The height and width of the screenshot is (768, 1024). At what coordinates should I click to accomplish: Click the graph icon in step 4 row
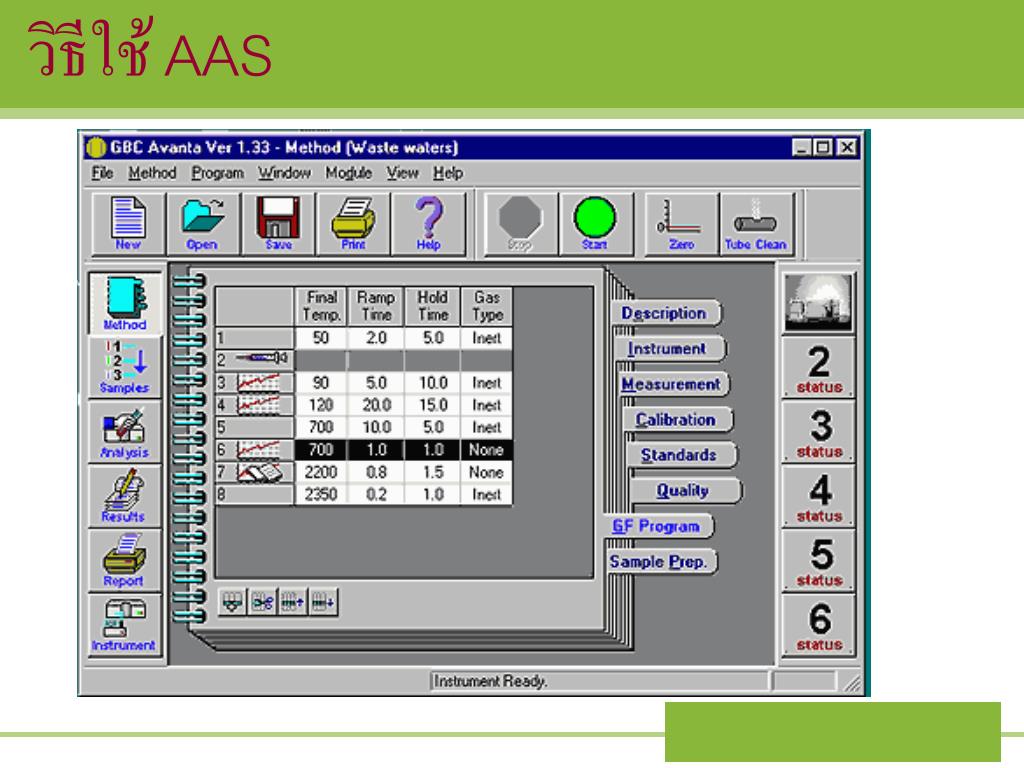click(258, 404)
